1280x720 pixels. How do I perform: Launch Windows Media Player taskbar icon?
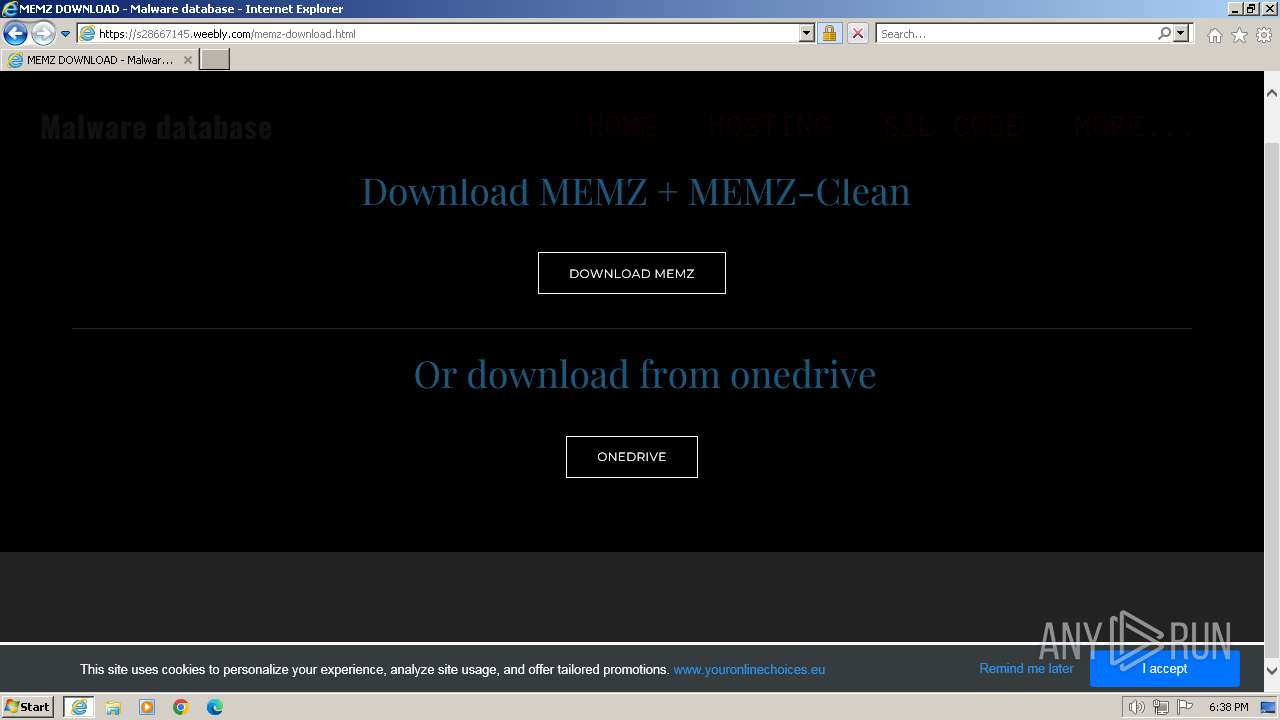click(x=147, y=707)
